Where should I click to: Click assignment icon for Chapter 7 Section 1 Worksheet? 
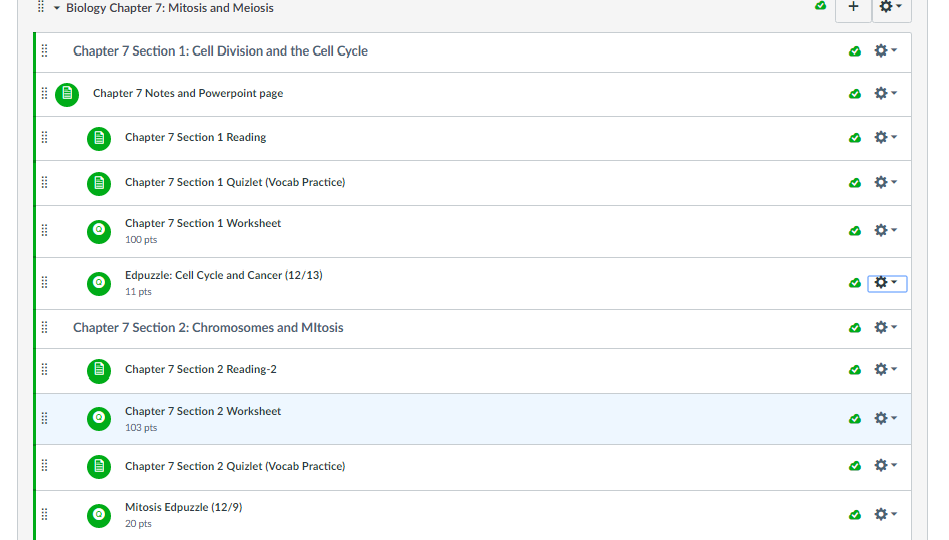click(99, 231)
